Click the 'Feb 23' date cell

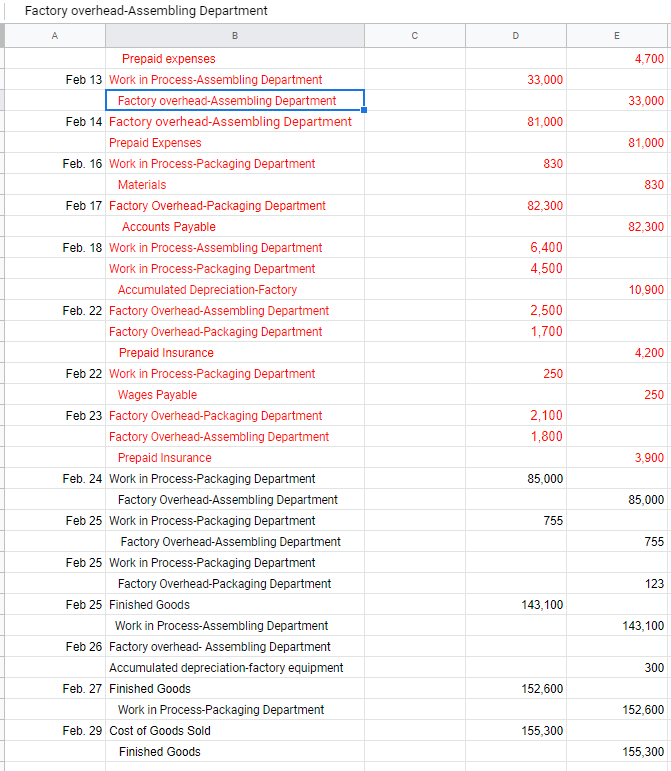[55, 415]
